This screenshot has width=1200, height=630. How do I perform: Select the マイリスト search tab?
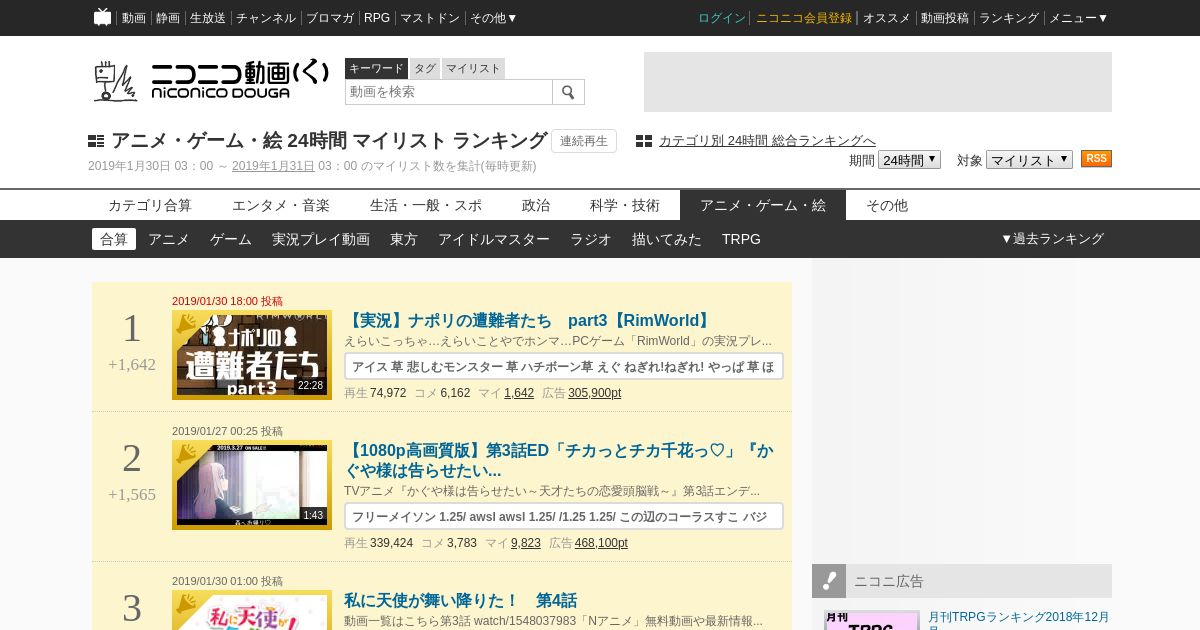[473, 68]
